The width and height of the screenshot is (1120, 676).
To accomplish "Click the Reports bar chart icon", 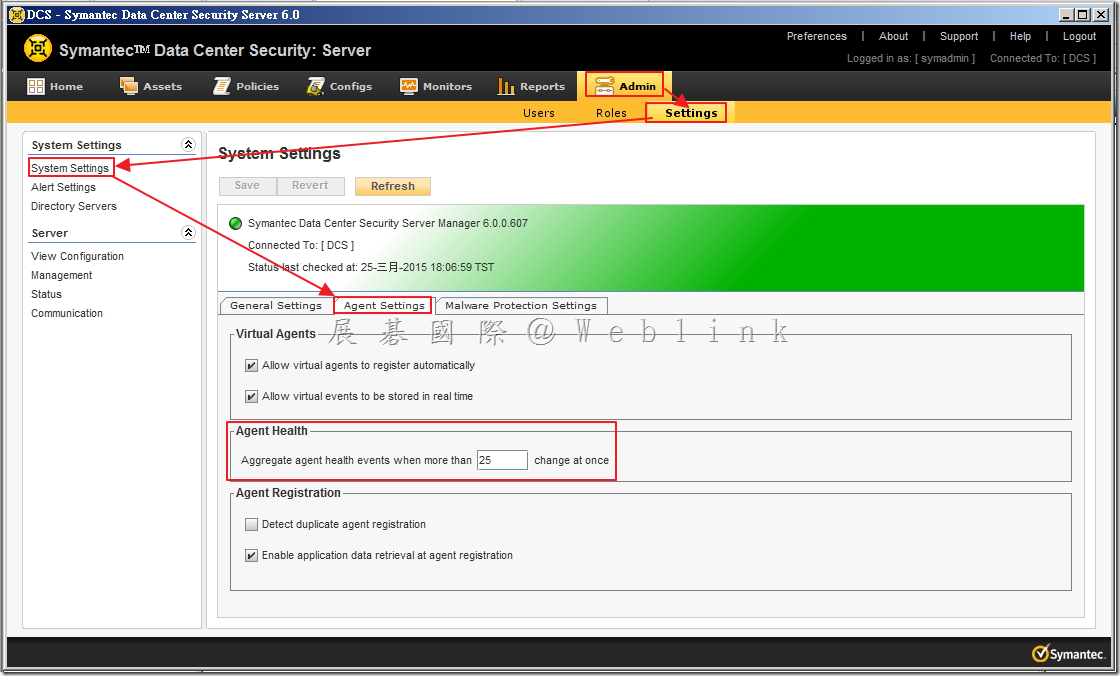I will pyautogui.click(x=506, y=86).
